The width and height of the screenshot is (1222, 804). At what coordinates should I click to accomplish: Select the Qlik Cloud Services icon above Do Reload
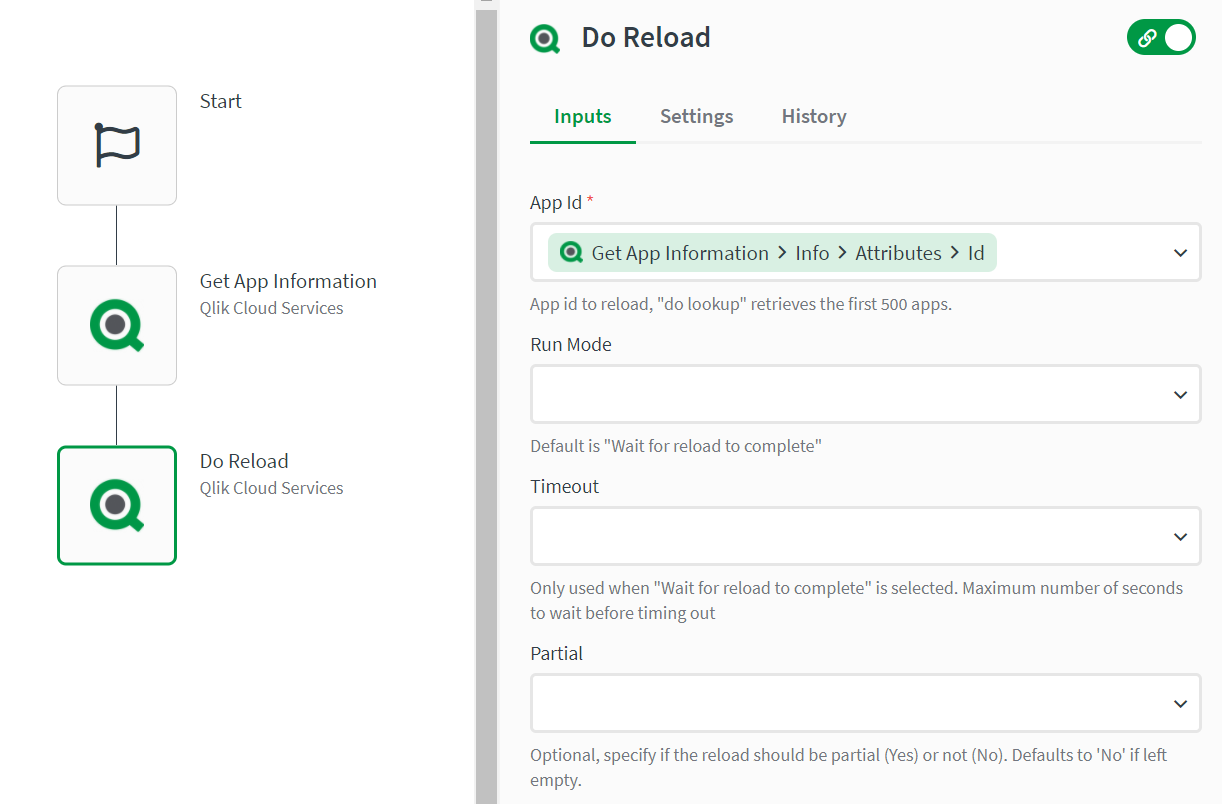[x=116, y=325]
